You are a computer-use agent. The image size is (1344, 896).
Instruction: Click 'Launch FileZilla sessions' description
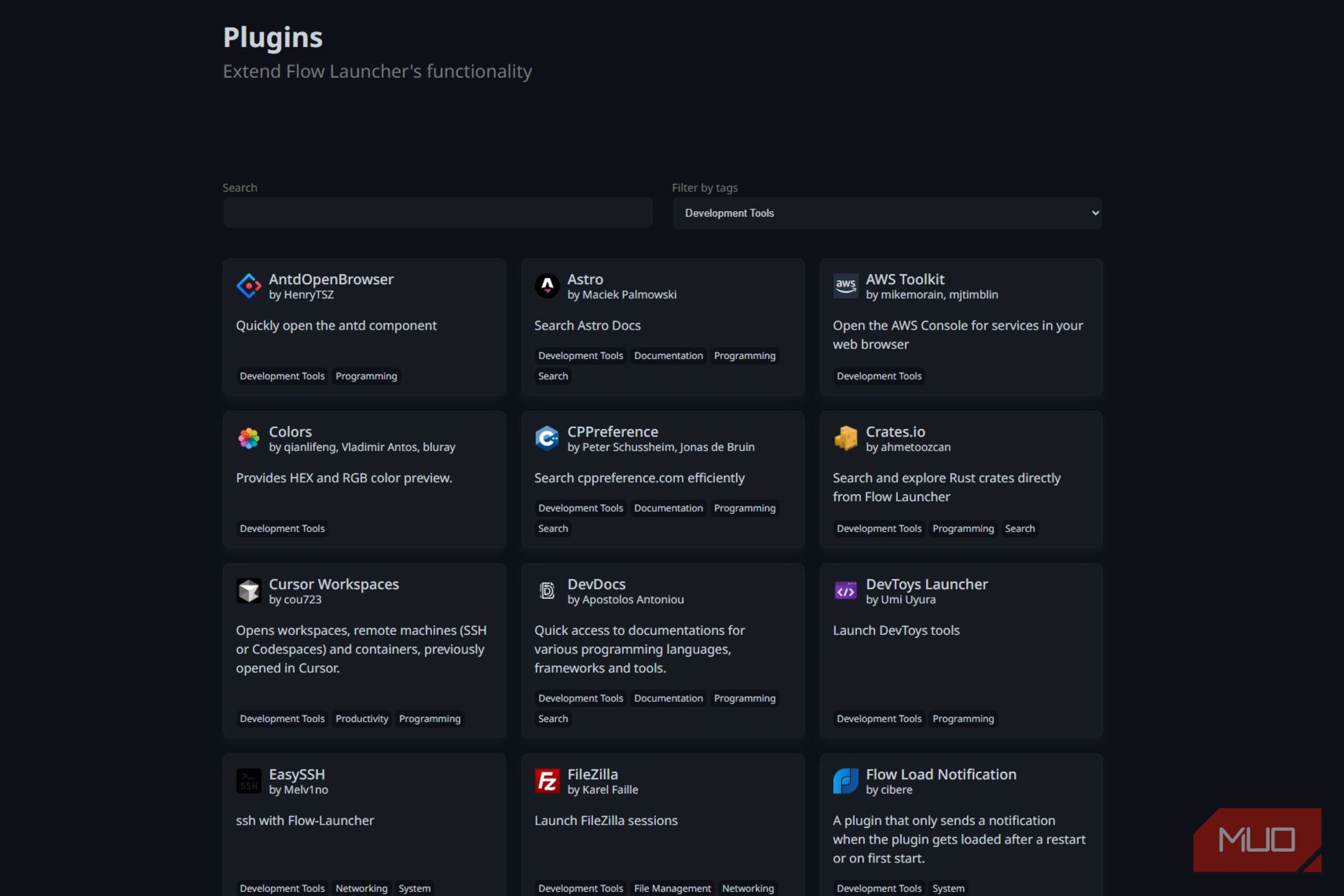pyautogui.click(x=605, y=820)
